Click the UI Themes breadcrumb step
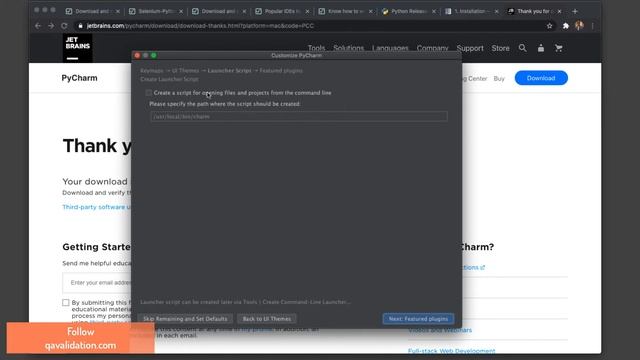 click(x=185, y=71)
